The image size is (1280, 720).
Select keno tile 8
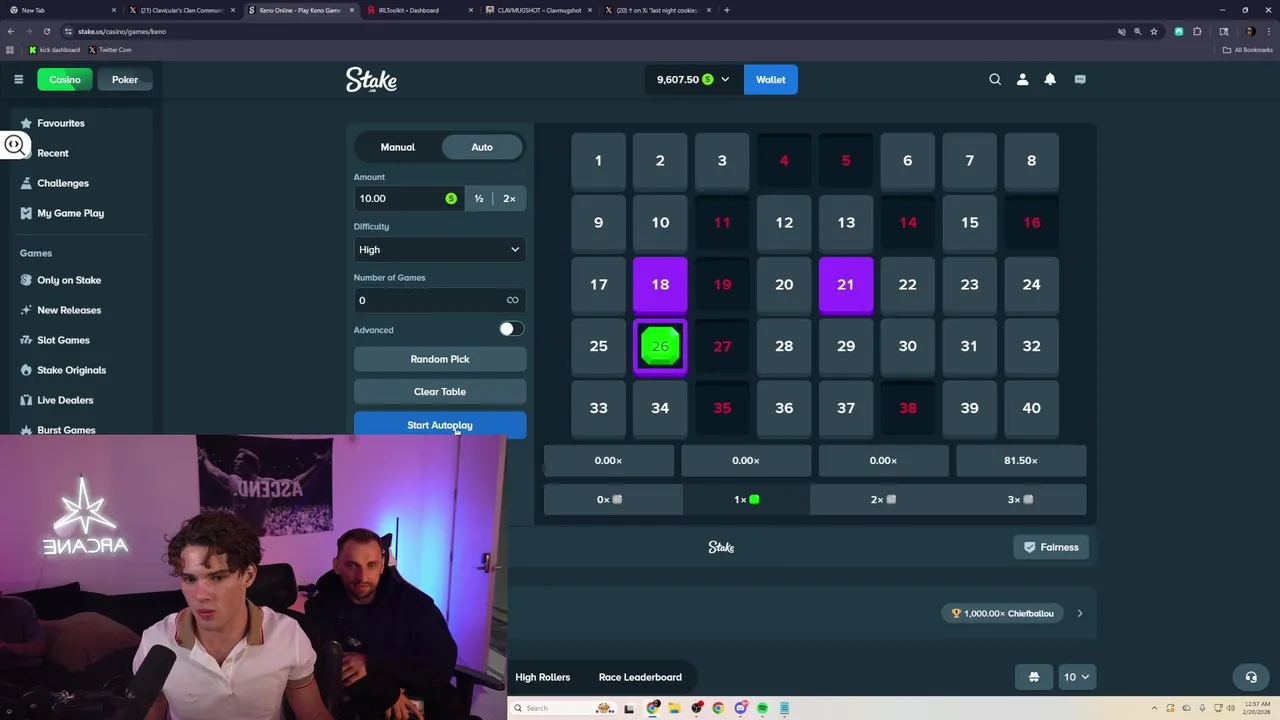click(1031, 161)
